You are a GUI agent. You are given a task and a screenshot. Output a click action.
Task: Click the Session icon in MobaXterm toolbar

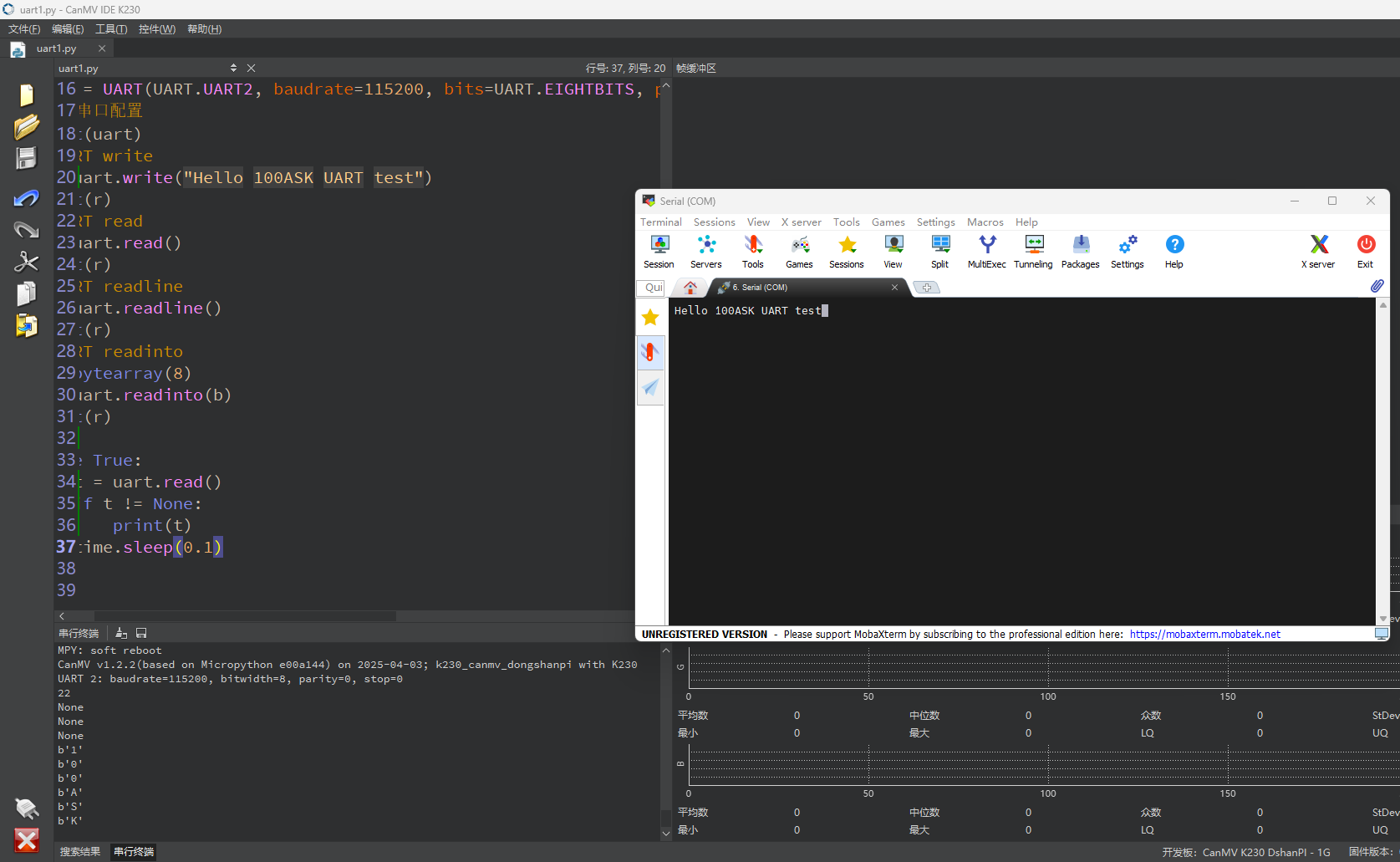(659, 252)
